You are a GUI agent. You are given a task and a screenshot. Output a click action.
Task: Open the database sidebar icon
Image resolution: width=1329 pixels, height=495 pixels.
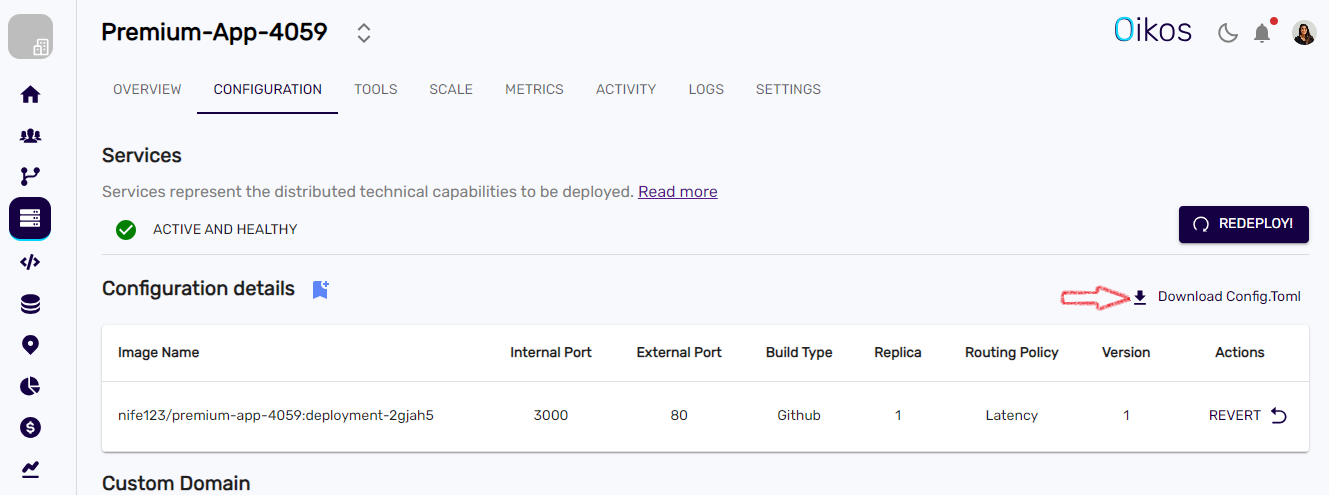point(30,304)
